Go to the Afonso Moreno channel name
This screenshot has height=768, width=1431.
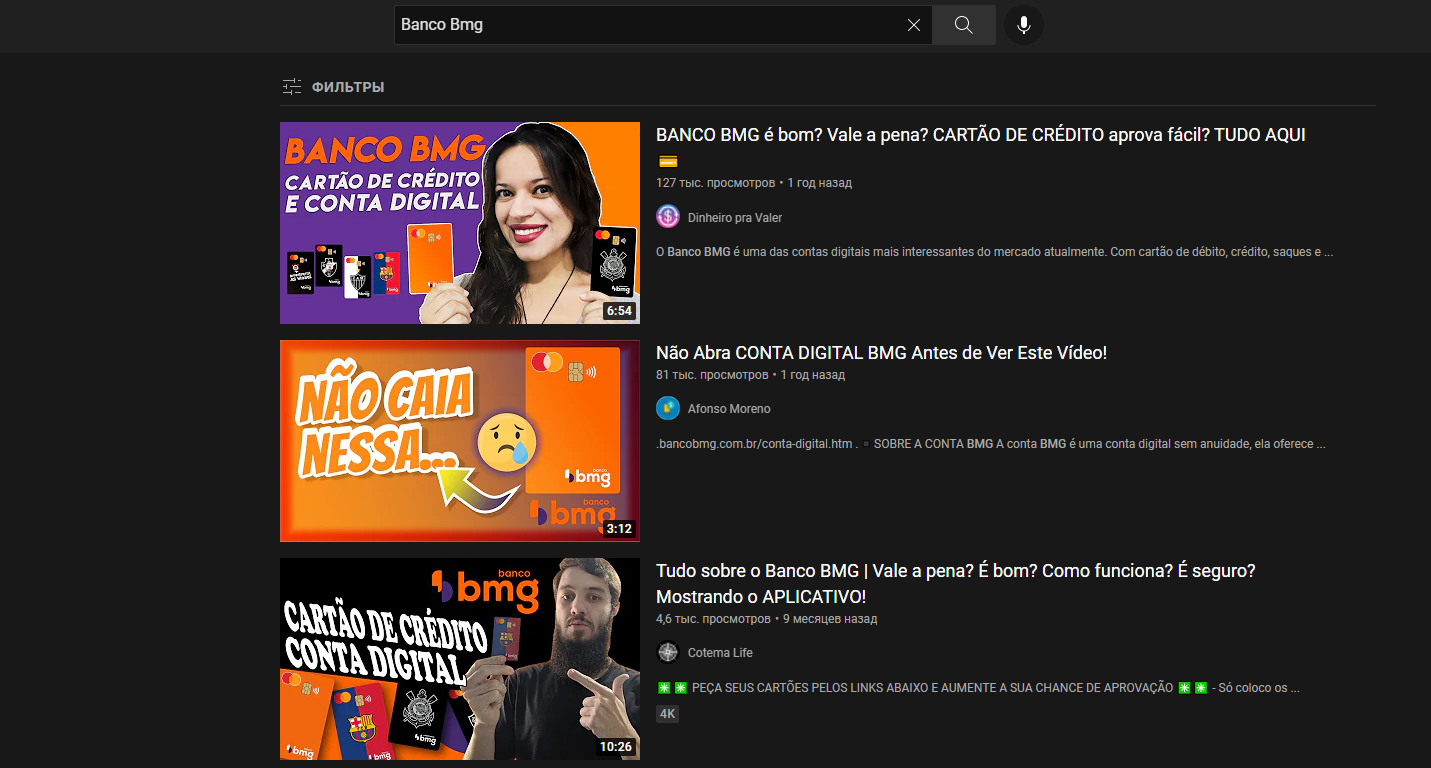(x=729, y=409)
